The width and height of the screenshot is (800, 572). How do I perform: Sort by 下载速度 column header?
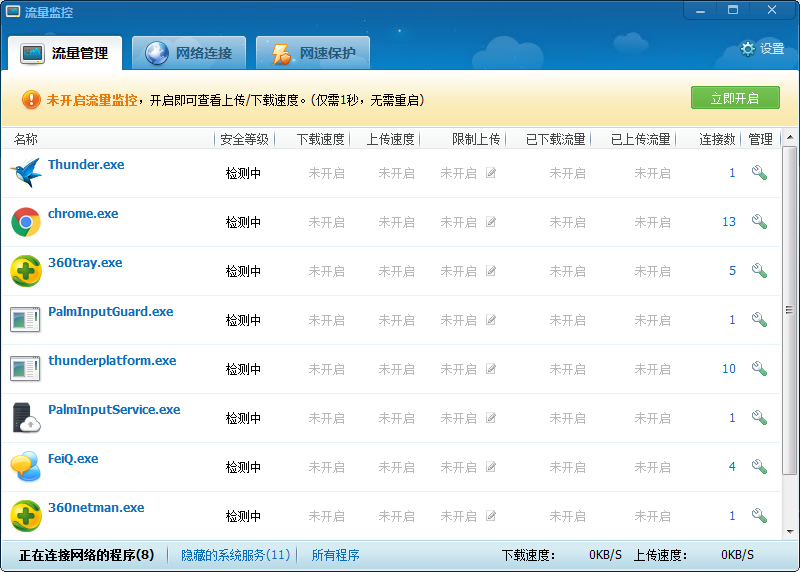click(321, 139)
